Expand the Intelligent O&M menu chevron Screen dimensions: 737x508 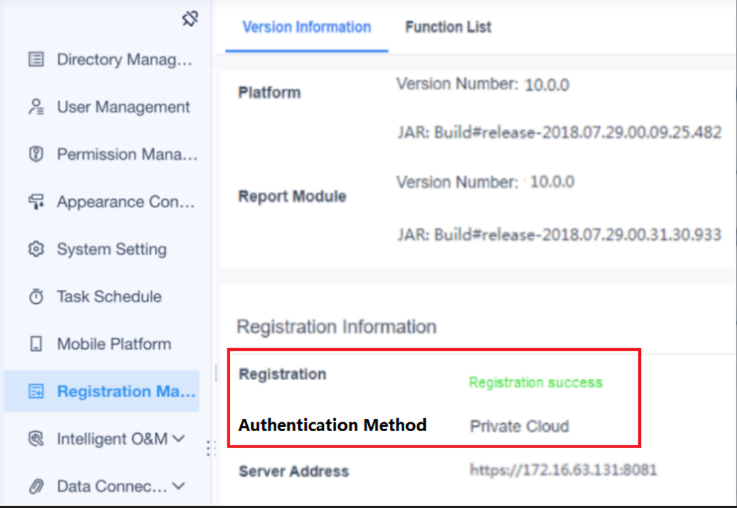click(179, 438)
